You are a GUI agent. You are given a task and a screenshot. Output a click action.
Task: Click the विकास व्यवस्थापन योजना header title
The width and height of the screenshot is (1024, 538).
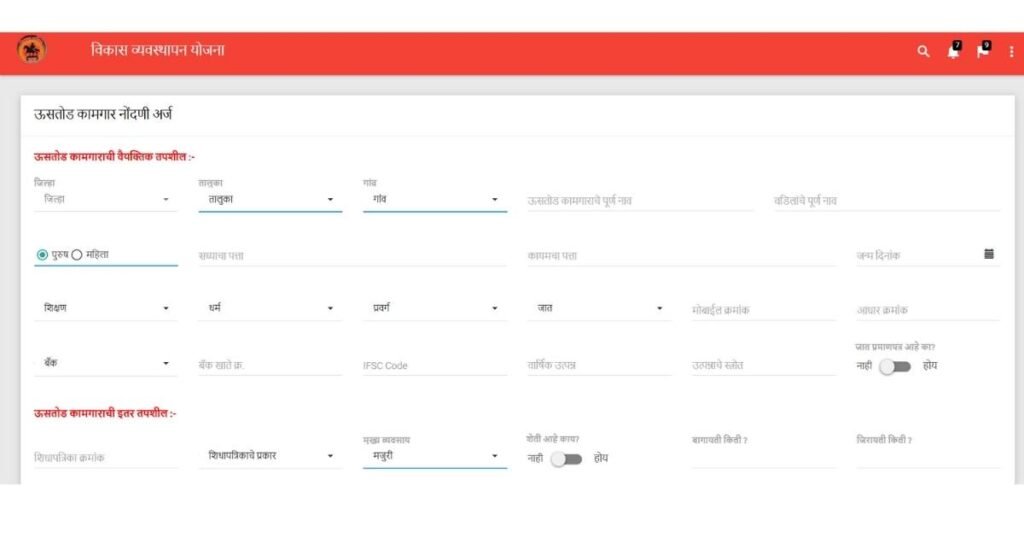pos(157,50)
